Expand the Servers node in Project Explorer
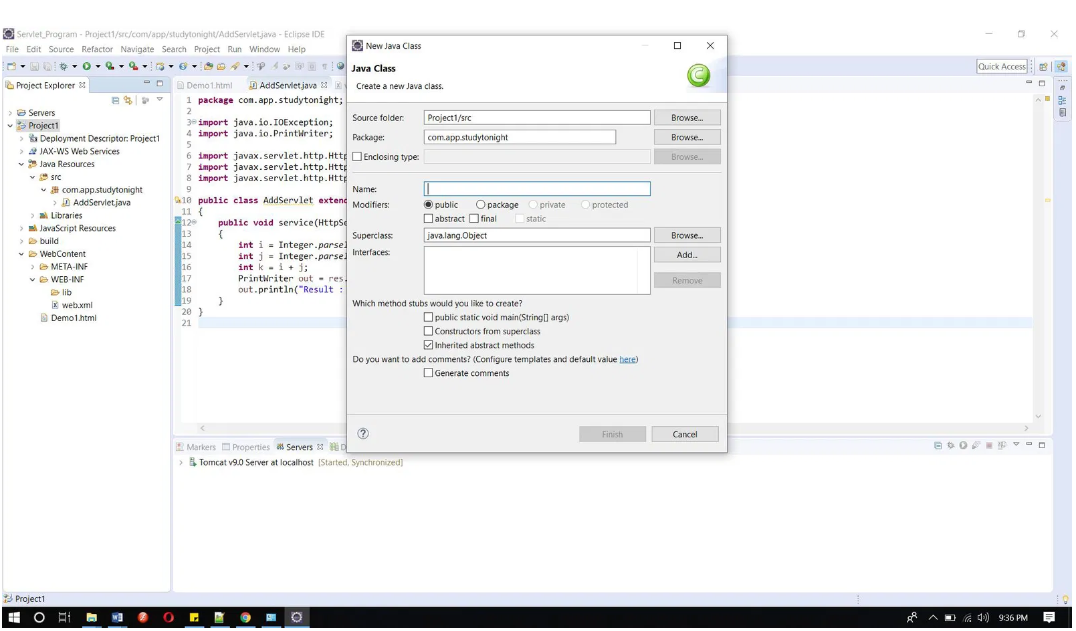The width and height of the screenshot is (1076, 631). click(9, 113)
